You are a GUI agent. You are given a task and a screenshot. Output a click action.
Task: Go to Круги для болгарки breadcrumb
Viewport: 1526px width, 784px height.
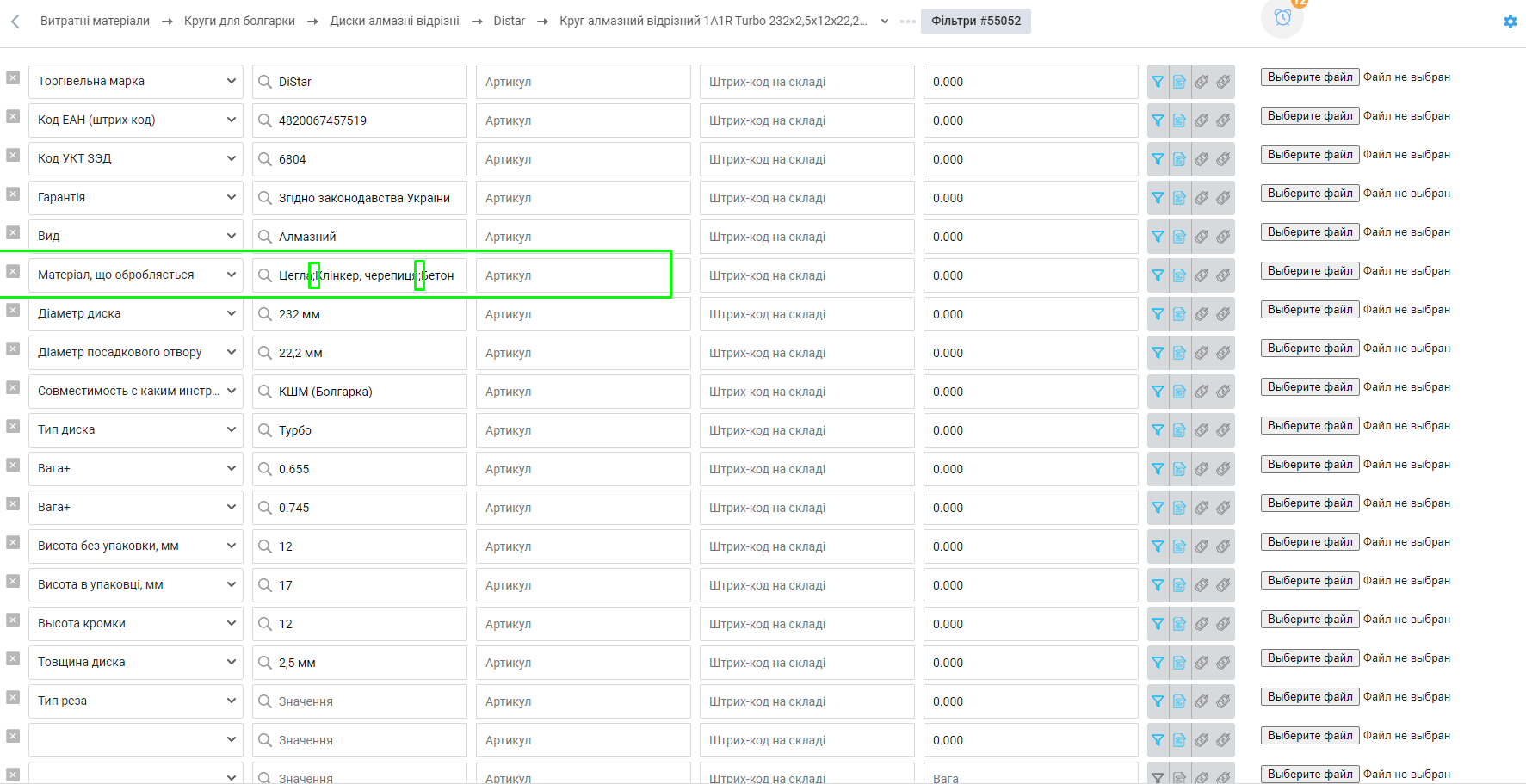pyautogui.click(x=239, y=22)
